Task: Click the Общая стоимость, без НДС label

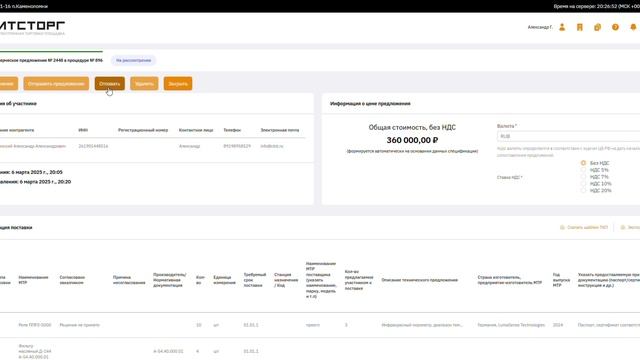Action: tap(412, 127)
